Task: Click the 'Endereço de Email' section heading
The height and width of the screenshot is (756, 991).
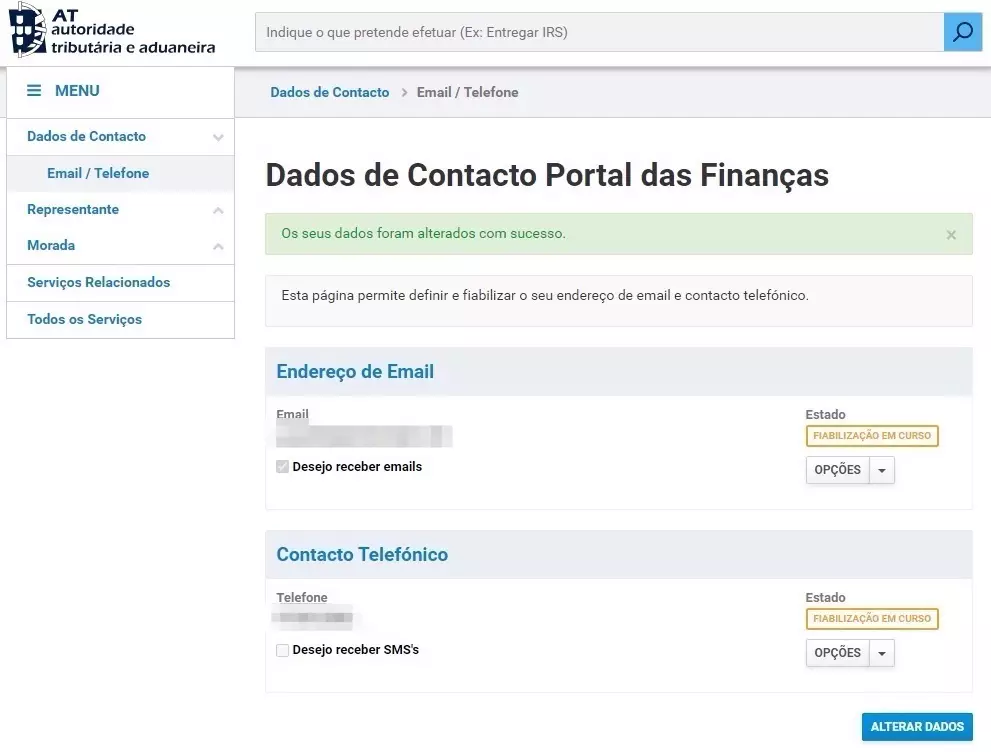Action: 355,372
